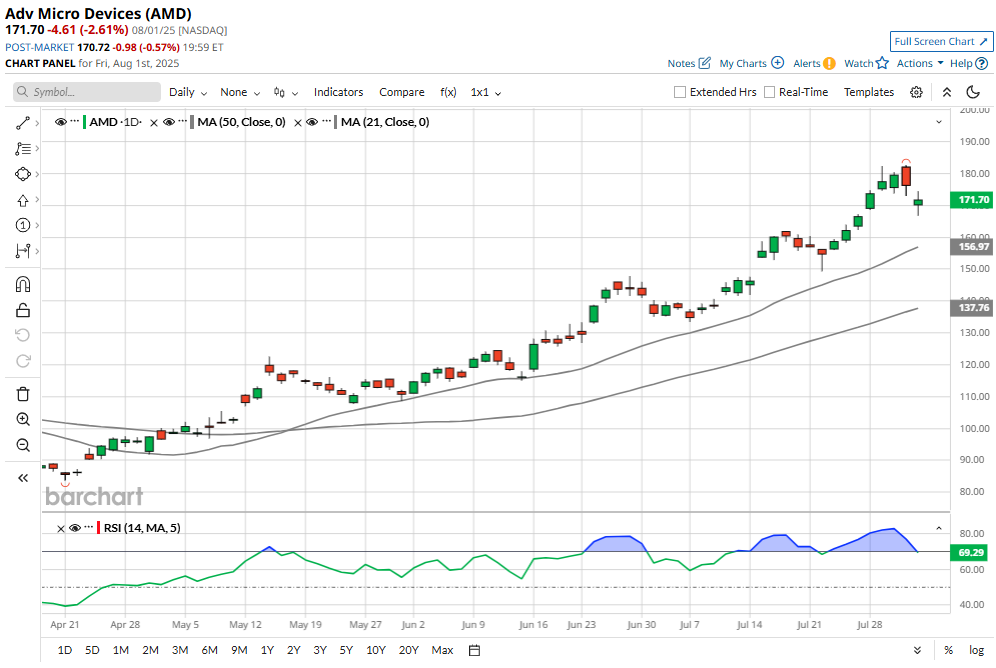Open more options for AMD series
The width and height of the screenshot is (996, 668).
(75, 122)
